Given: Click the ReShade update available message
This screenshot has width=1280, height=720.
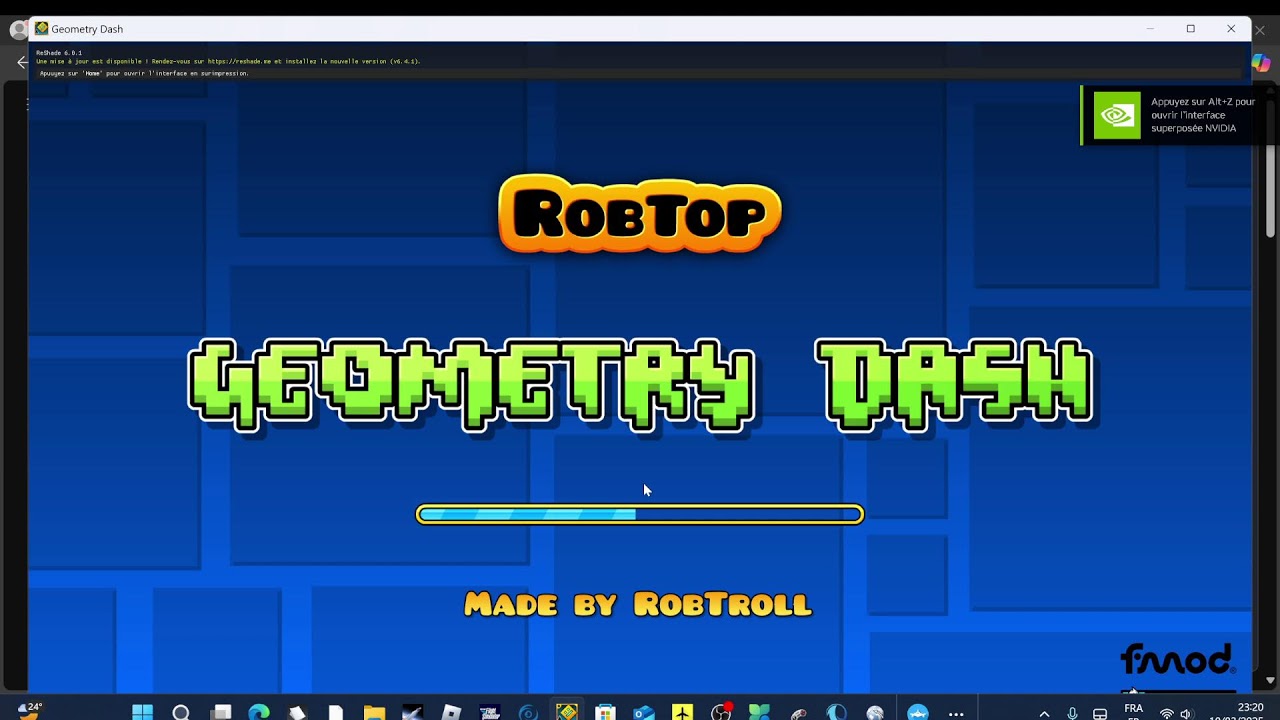Looking at the screenshot, I should [228, 61].
